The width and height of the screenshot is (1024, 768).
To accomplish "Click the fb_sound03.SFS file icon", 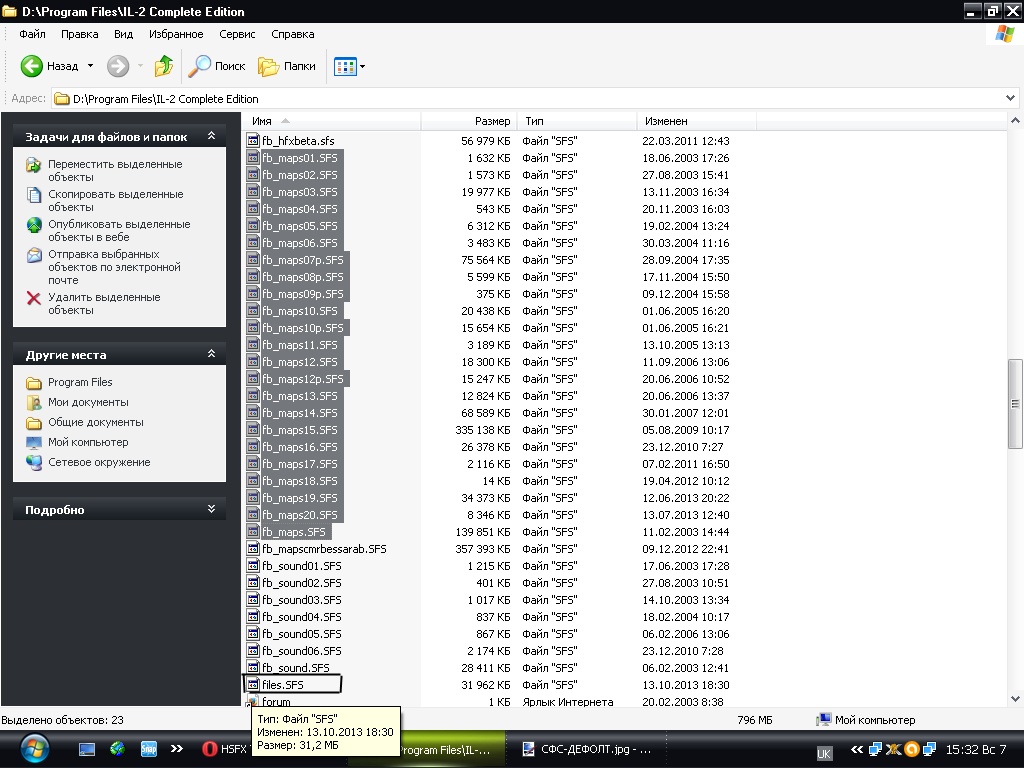I will coord(253,600).
